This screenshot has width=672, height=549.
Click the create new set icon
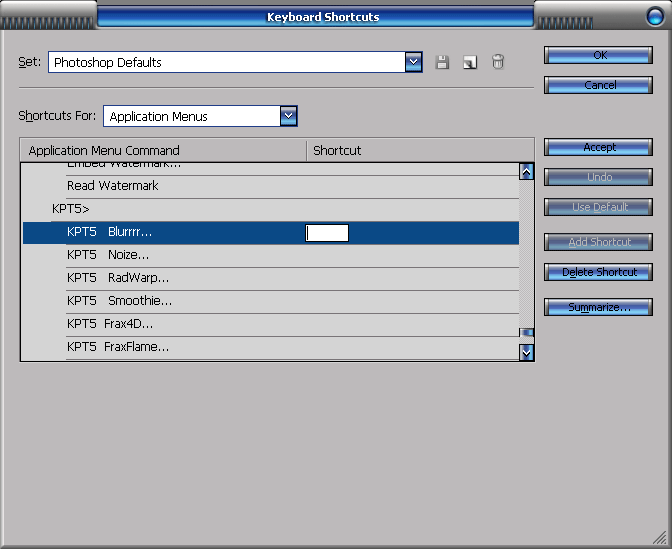[470, 63]
